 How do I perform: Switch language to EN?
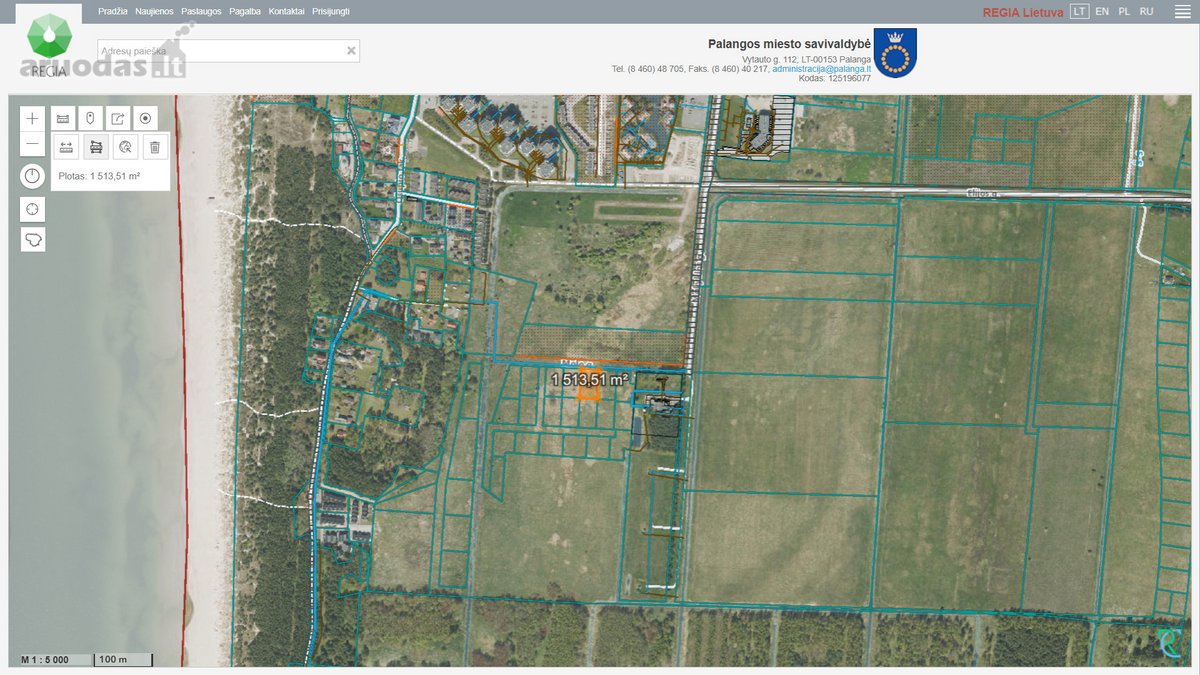pos(1102,11)
